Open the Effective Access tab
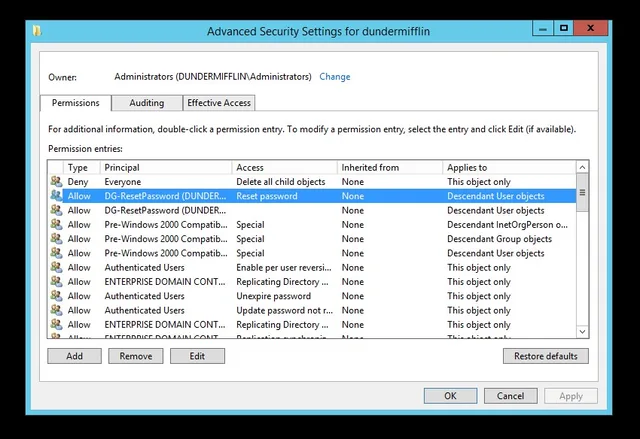 tap(219, 103)
